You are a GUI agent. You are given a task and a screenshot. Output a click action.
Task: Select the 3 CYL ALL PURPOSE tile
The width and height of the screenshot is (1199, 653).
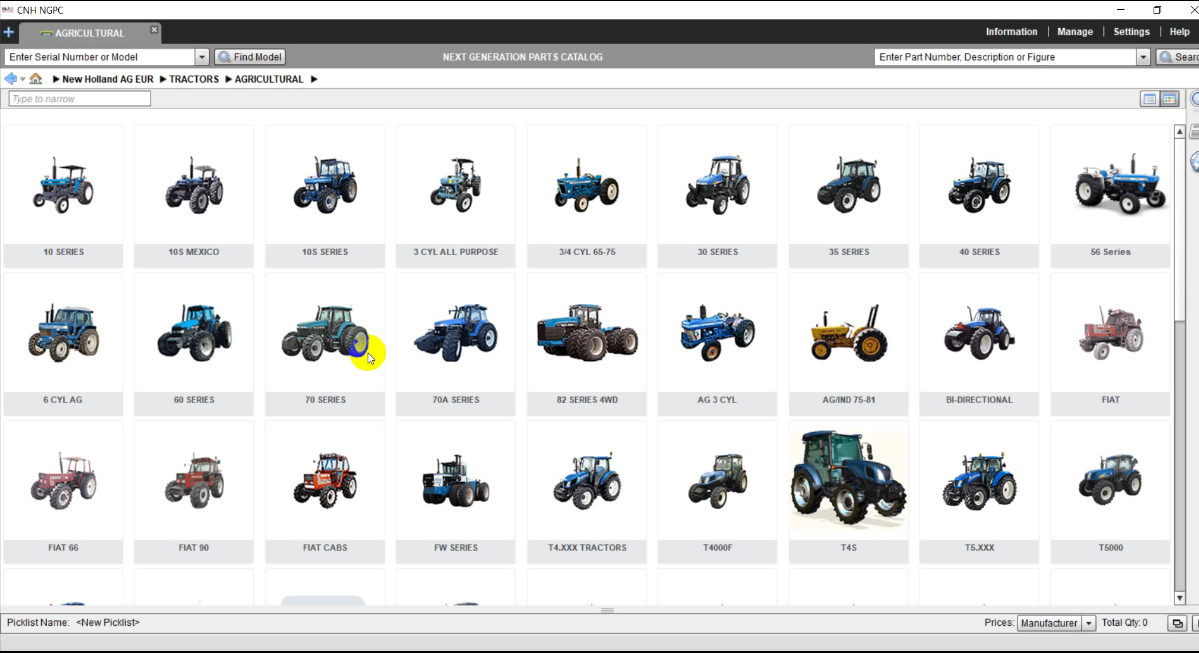point(456,197)
